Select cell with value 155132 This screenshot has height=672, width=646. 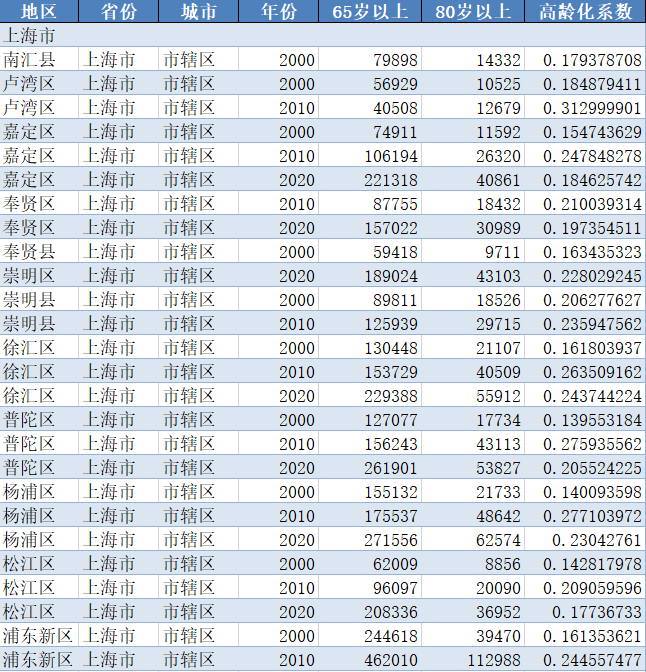[370, 491]
